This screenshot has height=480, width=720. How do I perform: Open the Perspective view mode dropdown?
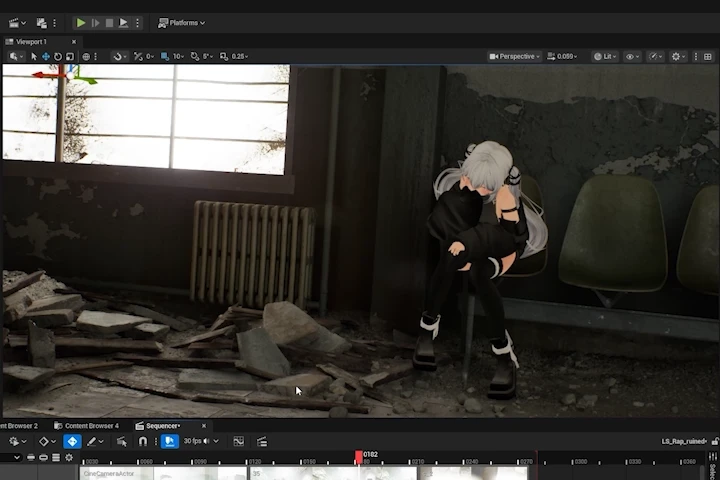tap(515, 56)
